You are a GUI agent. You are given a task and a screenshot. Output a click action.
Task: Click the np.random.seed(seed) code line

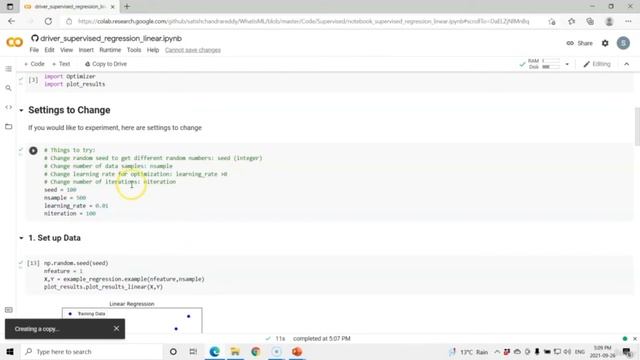tap(76, 263)
